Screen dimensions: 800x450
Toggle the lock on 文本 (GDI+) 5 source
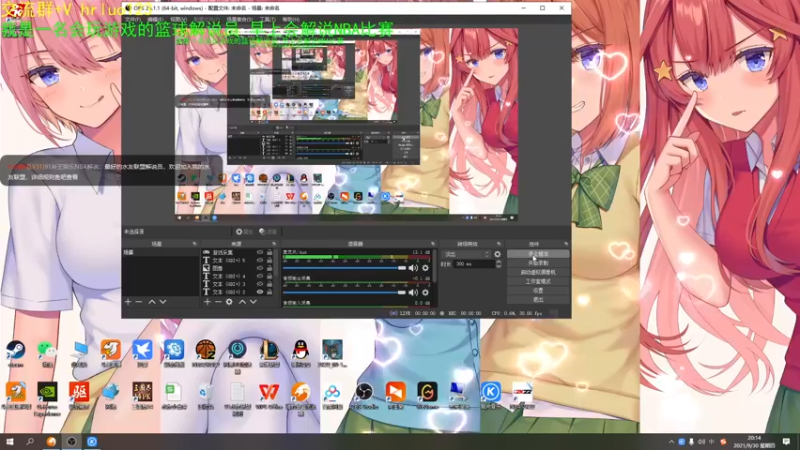[x=269, y=260]
